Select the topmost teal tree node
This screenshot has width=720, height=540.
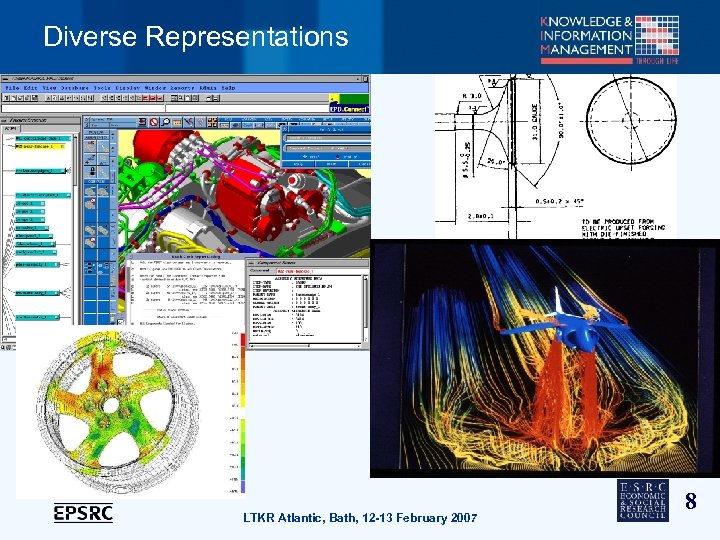(43, 138)
